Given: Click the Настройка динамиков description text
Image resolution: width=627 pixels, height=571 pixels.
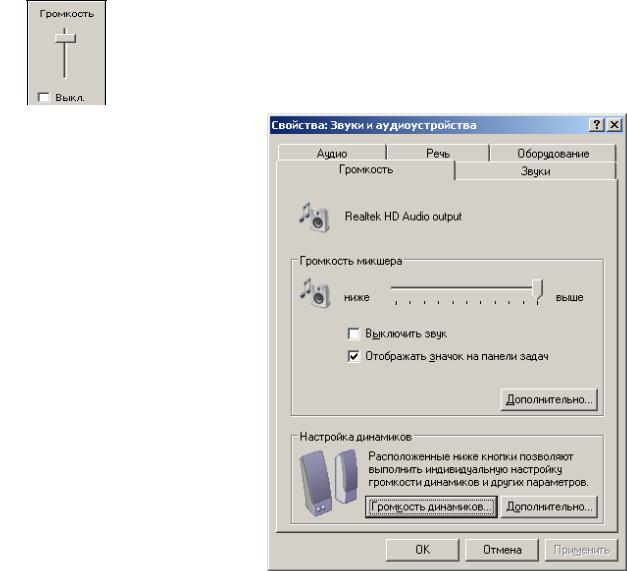Looking at the screenshot, I should click(x=478, y=469).
